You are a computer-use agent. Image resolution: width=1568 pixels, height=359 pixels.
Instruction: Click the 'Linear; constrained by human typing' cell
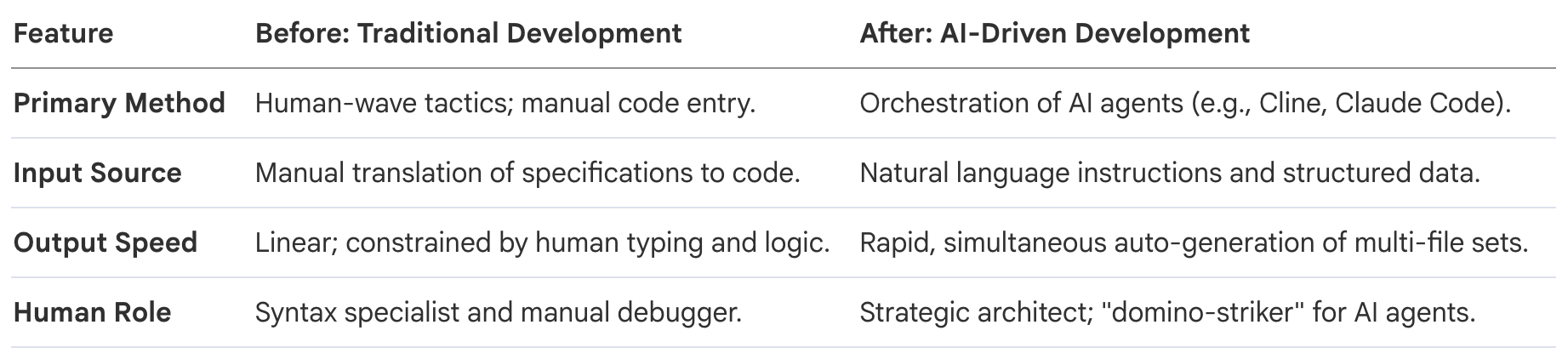[x=542, y=243]
